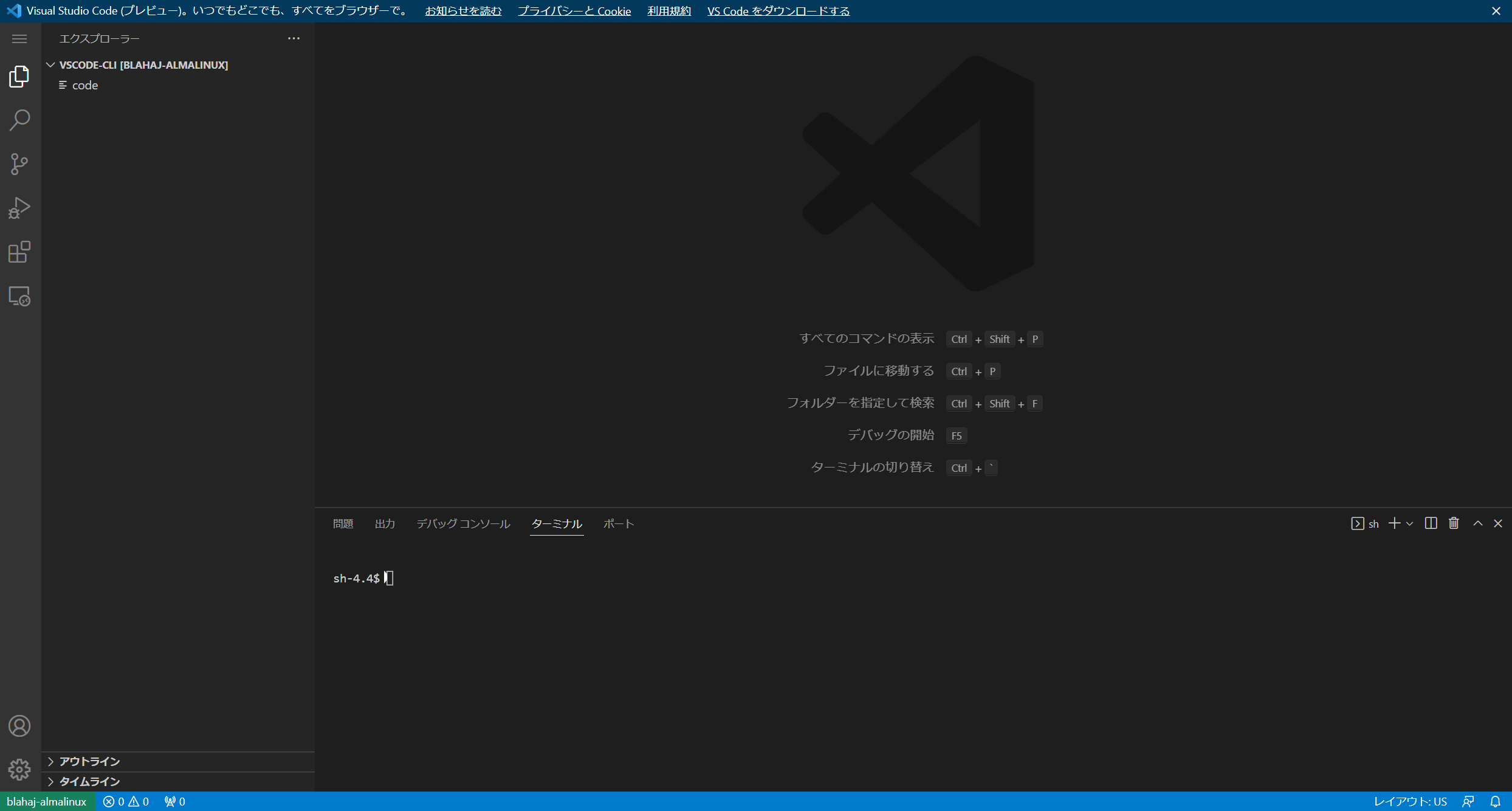Maximize panel size with the chevron
The width and height of the screenshot is (1512, 811).
pyautogui.click(x=1477, y=523)
